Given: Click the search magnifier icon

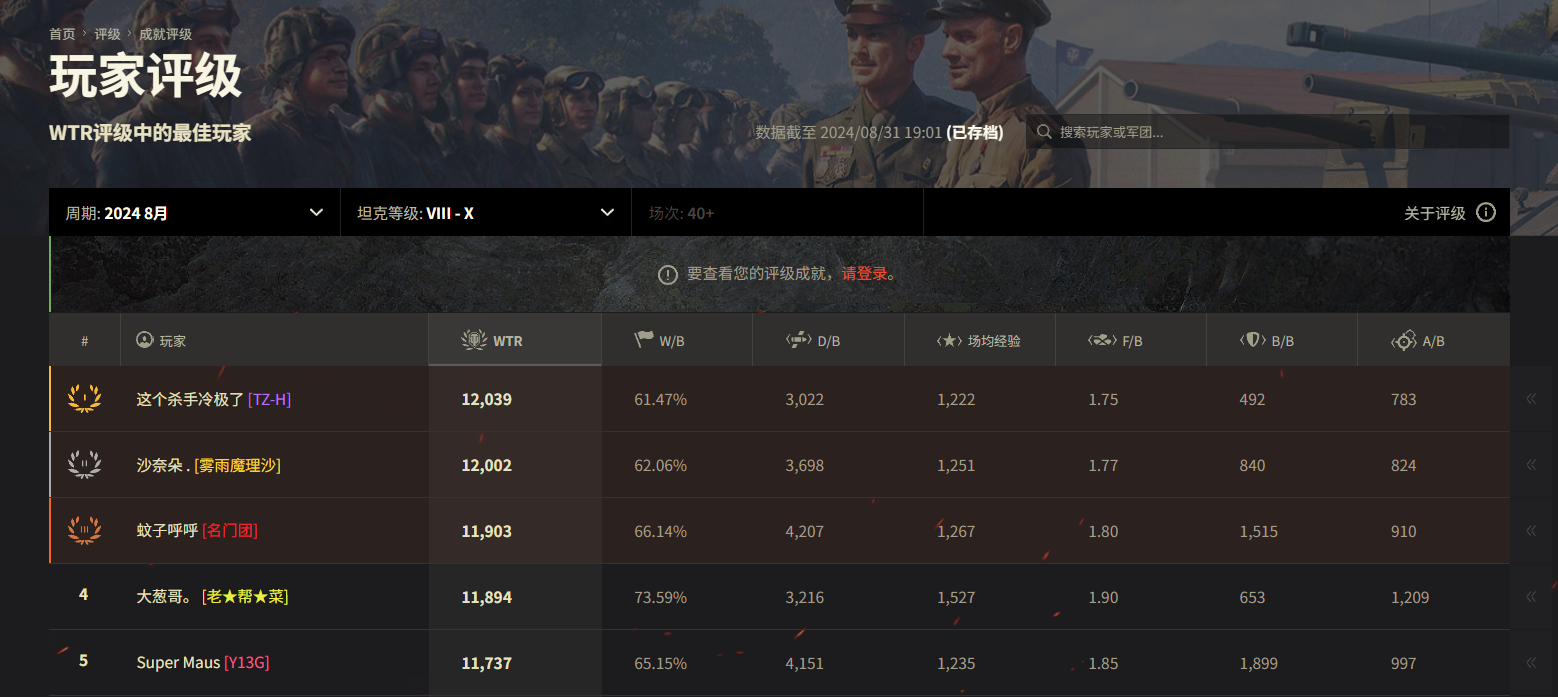Looking at the screenshot, I should [x=1044, y=132].
